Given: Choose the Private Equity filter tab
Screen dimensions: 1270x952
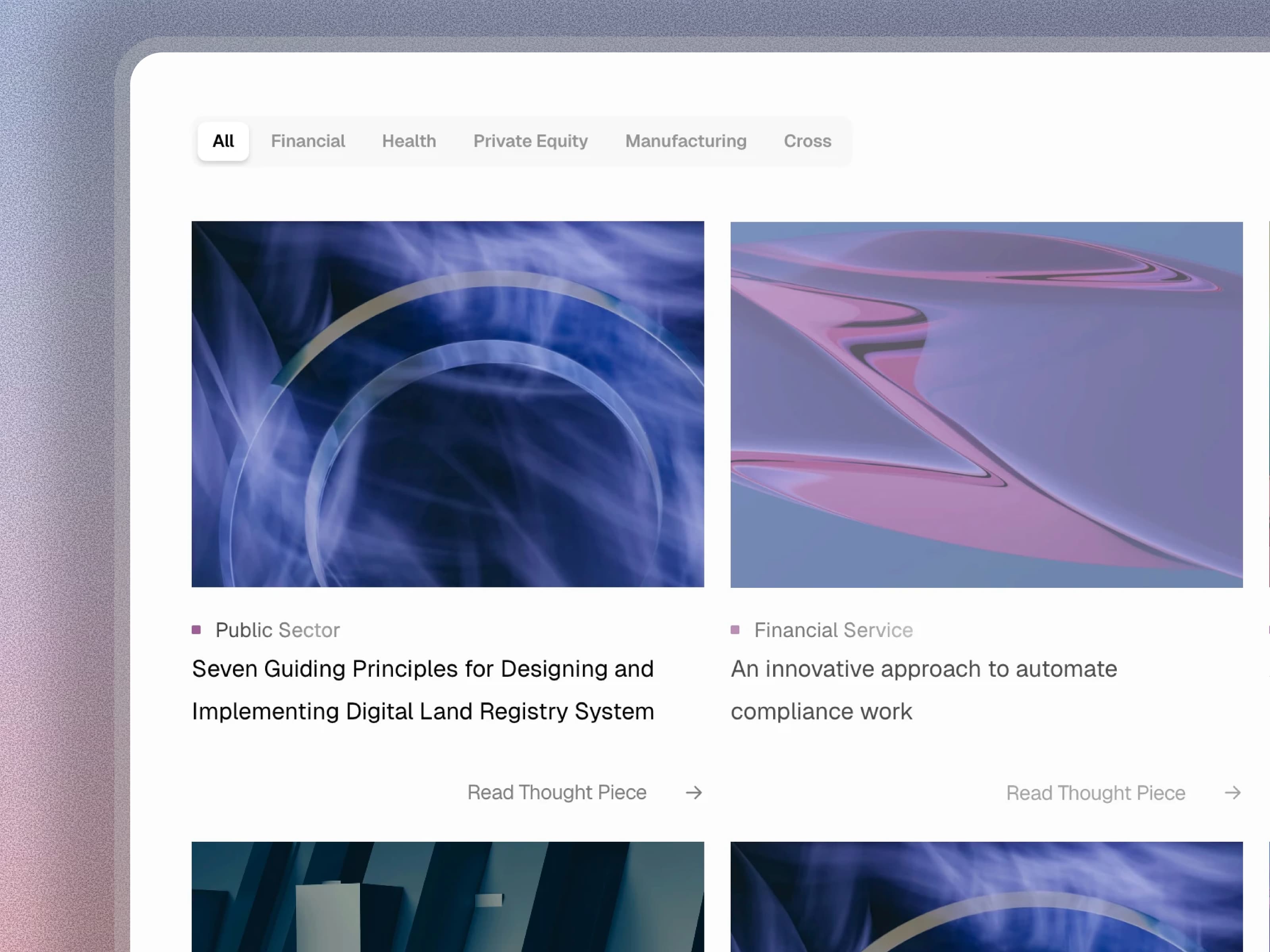Looking at the screenshot, I should [530, 141].
